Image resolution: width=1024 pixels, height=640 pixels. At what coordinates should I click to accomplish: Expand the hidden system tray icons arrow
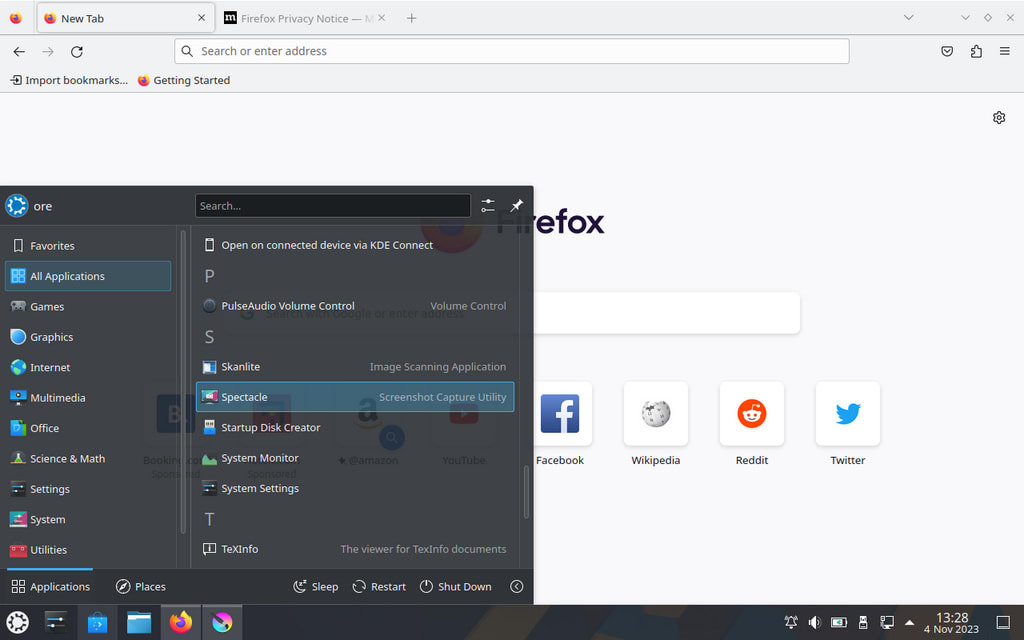click(x=909, y=622)
